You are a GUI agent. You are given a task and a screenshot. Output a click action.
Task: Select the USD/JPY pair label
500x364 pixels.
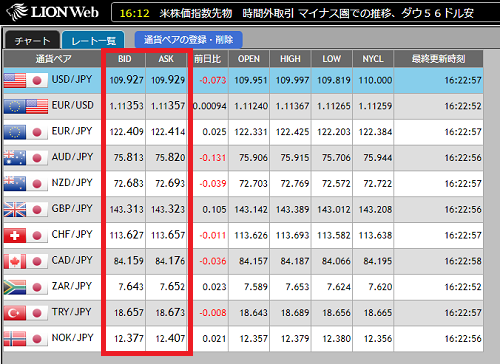[x=72, y=79]
